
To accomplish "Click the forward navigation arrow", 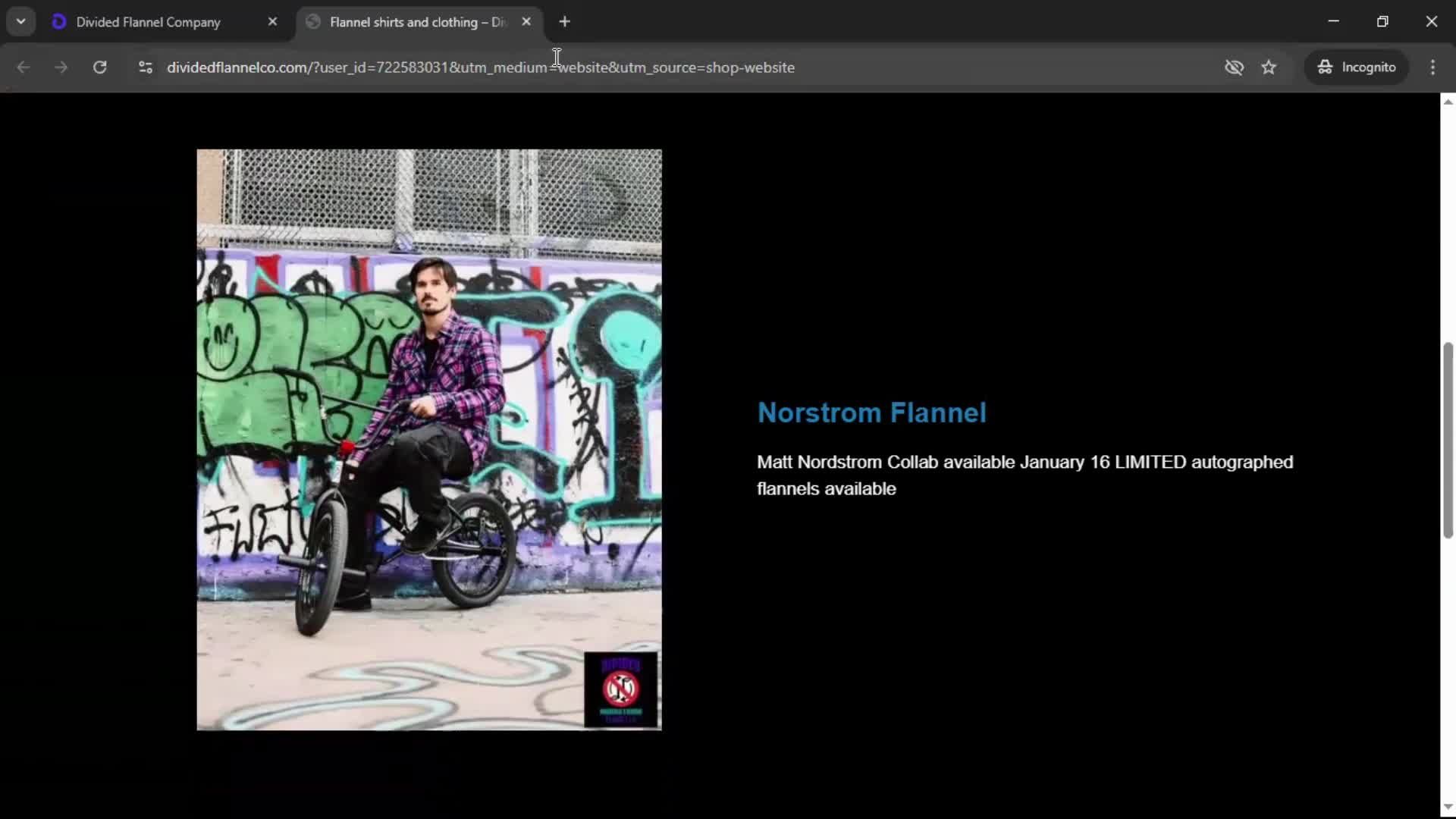I will (x=61, y=67).
